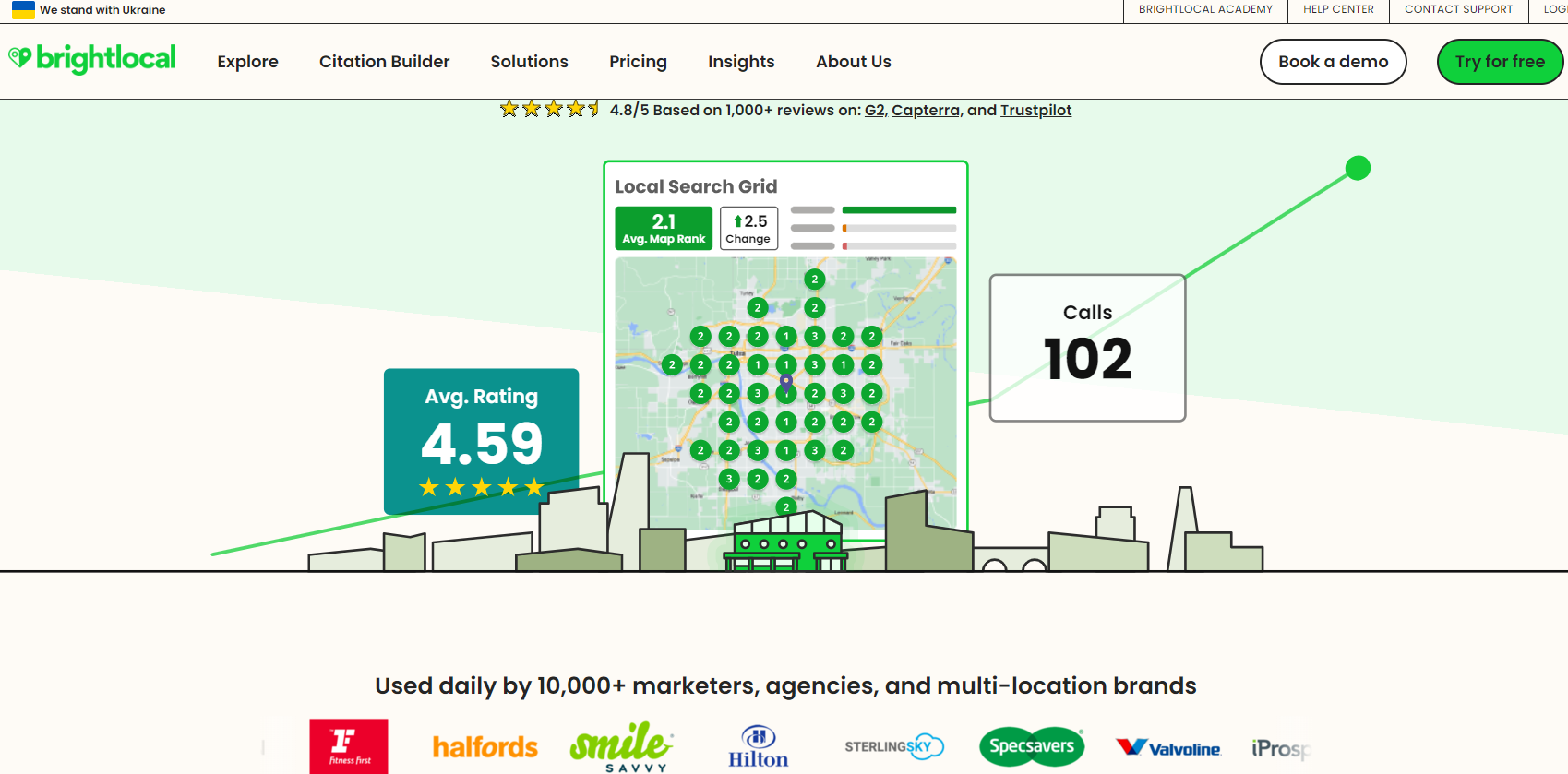Click the Book a demo button
Screen dimensions: 1568x774
[1333, 62]
